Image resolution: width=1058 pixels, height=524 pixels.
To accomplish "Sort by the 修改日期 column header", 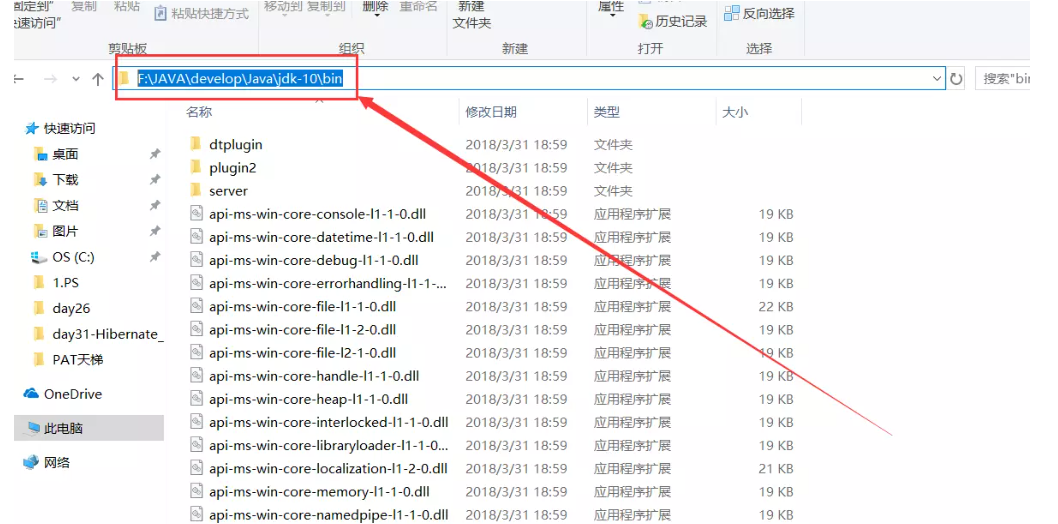I will point(491,112).
